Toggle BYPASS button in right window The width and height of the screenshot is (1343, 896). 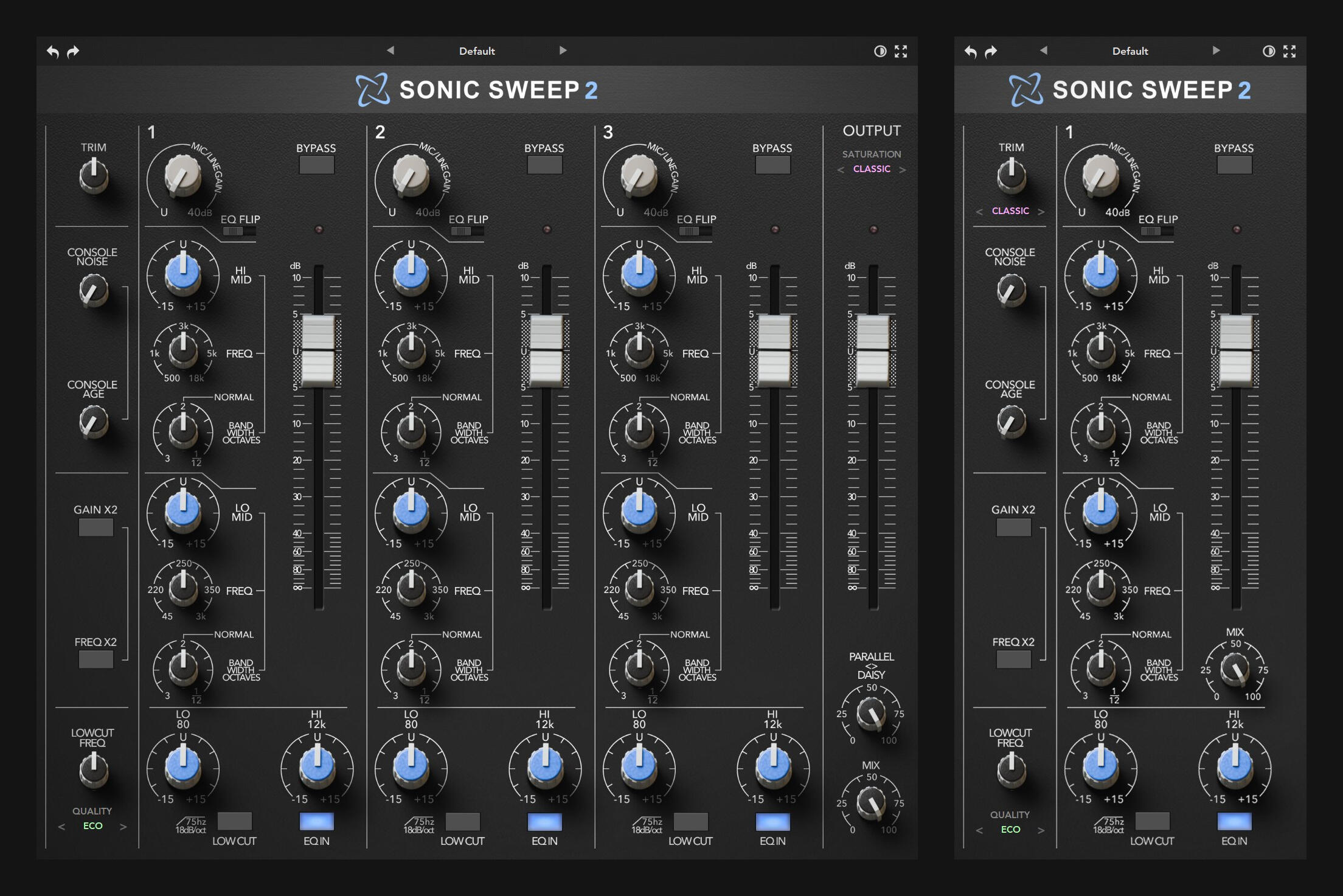1234,165
